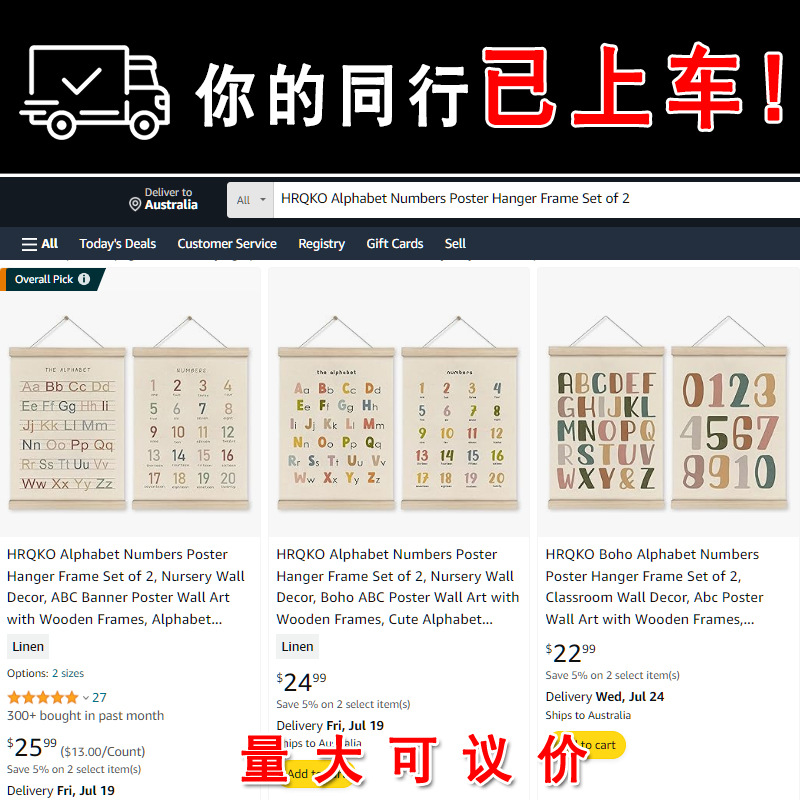Click the 2 sizes options link
Image resolution: width=800 pixels, height=800 pixels.
click(x=68, y=673)
